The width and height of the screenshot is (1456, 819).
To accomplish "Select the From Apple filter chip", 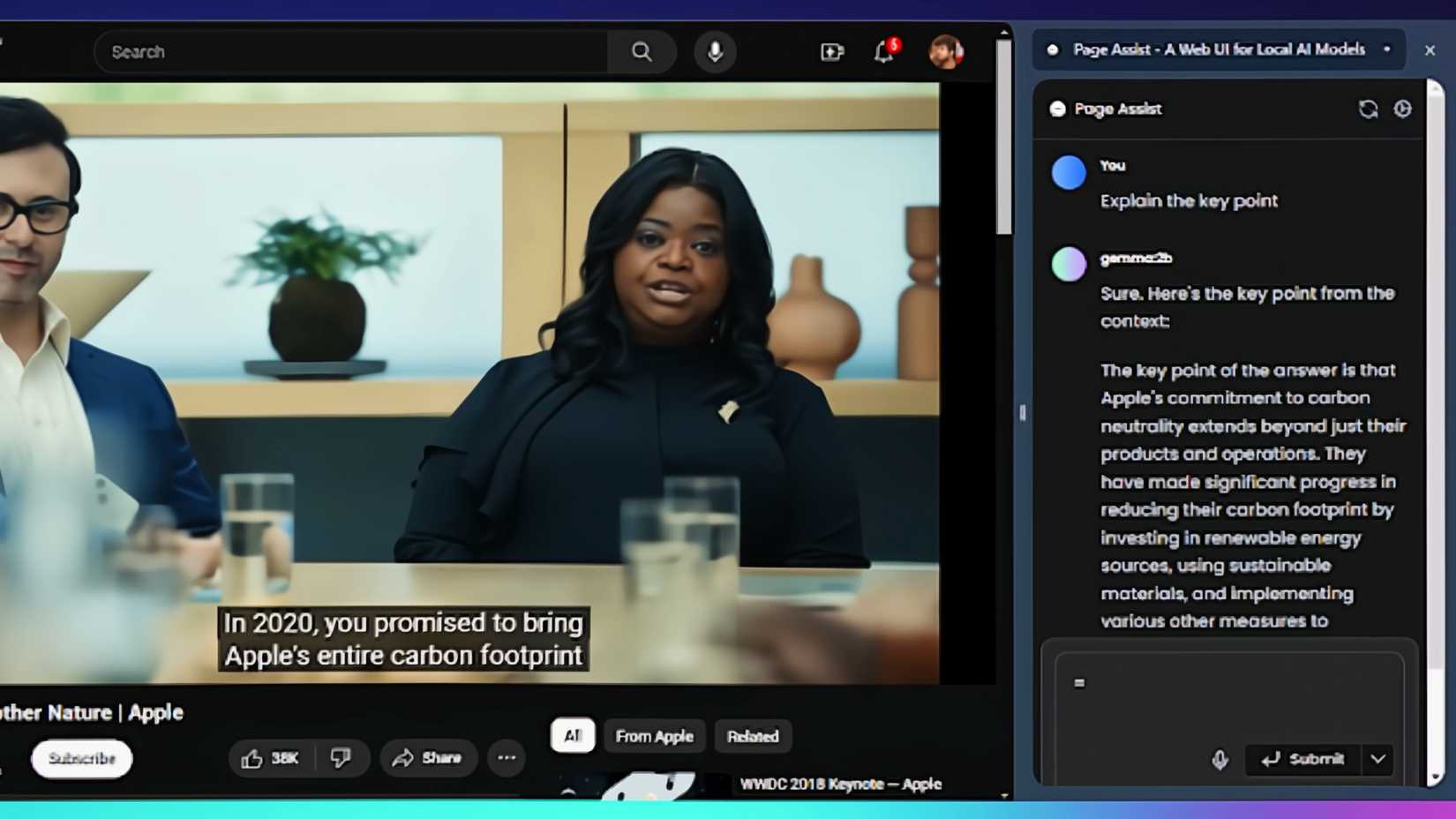I will pos(655,736).
